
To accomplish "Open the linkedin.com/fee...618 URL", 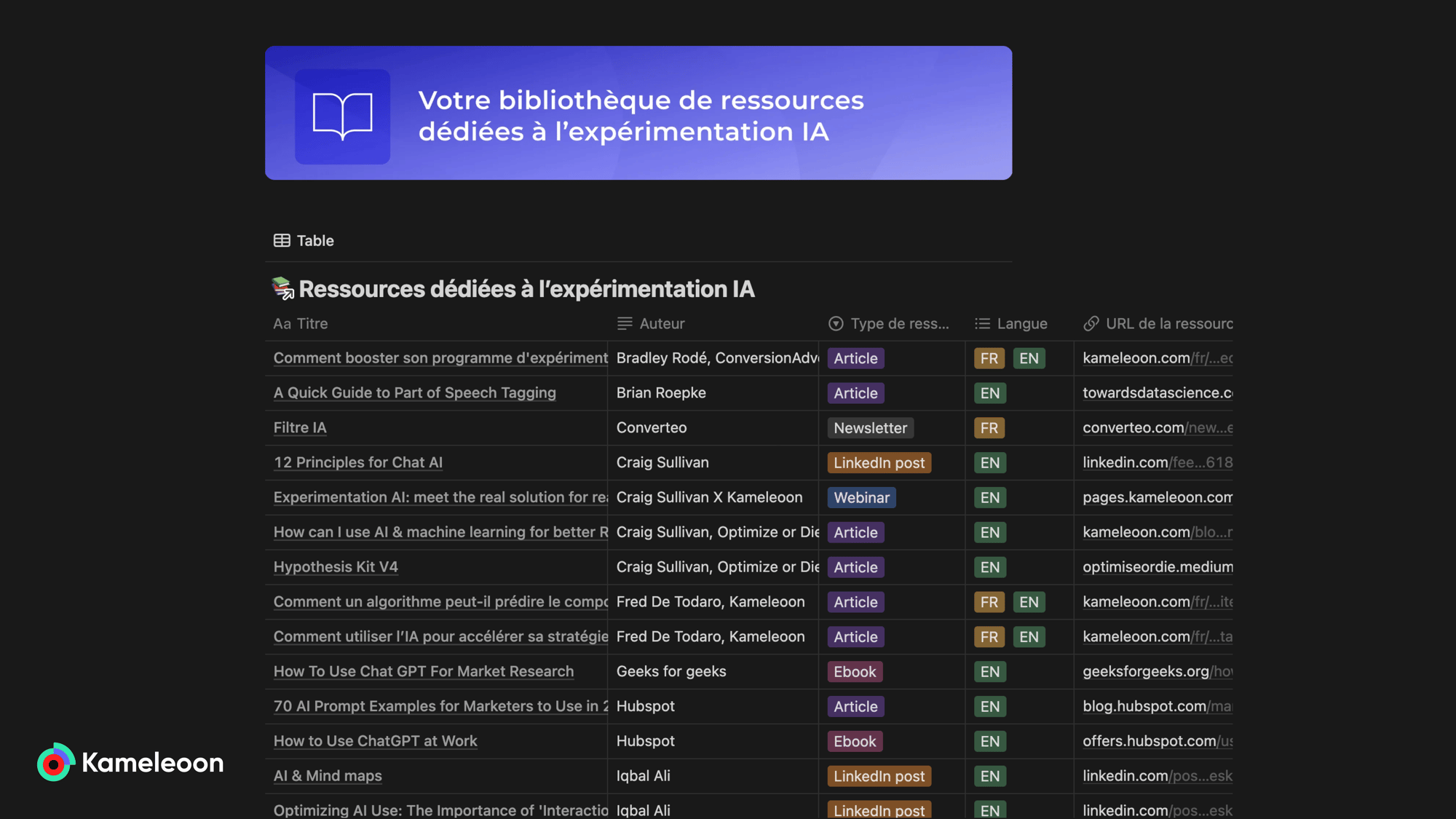I will click(x=1158, y=462).
